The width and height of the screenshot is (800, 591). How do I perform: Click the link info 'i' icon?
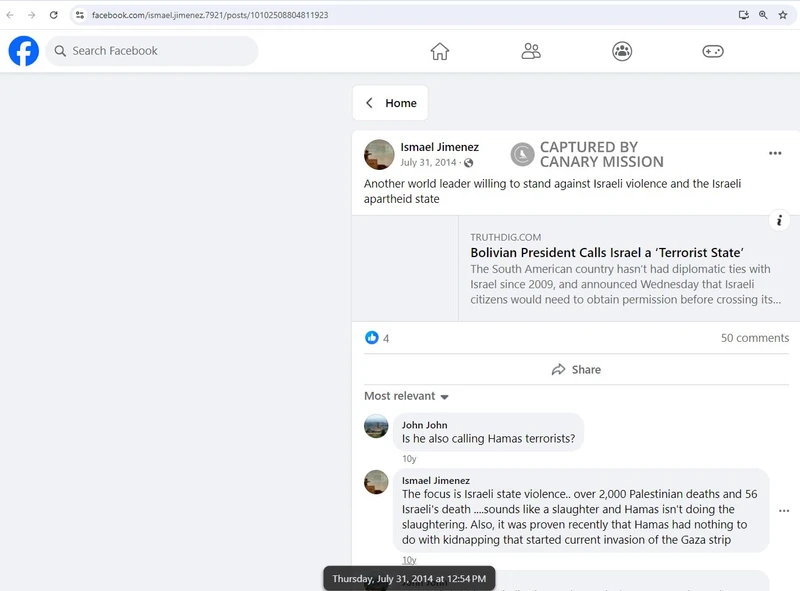(780, 221)
